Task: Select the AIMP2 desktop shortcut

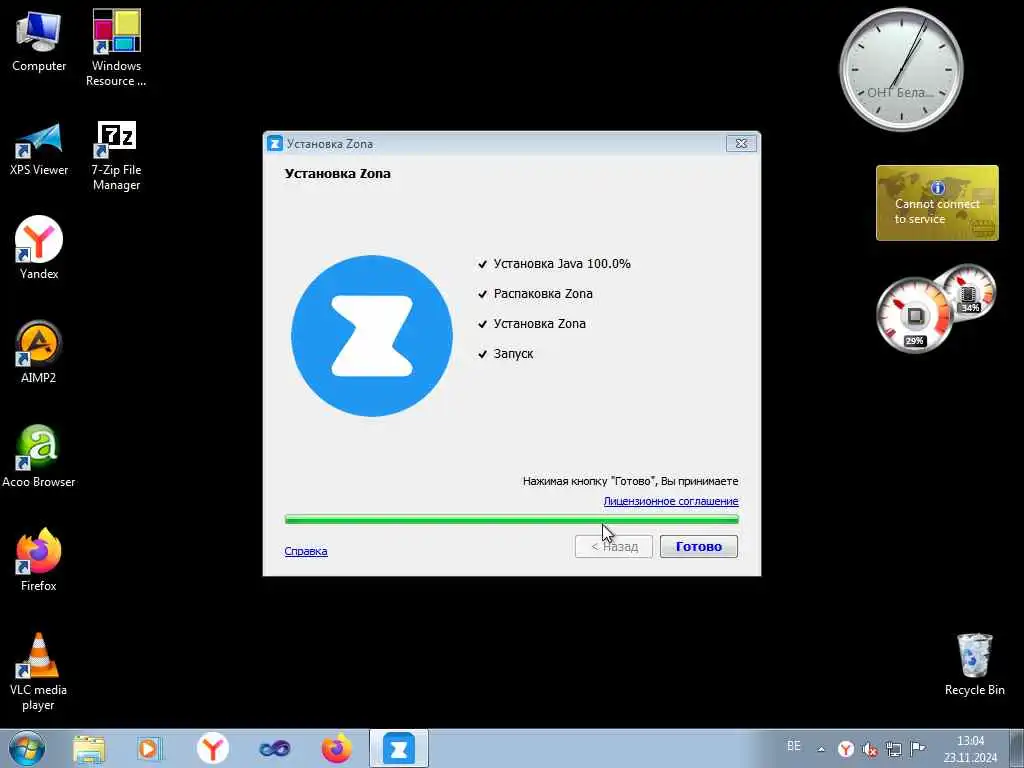Action: 39,351
